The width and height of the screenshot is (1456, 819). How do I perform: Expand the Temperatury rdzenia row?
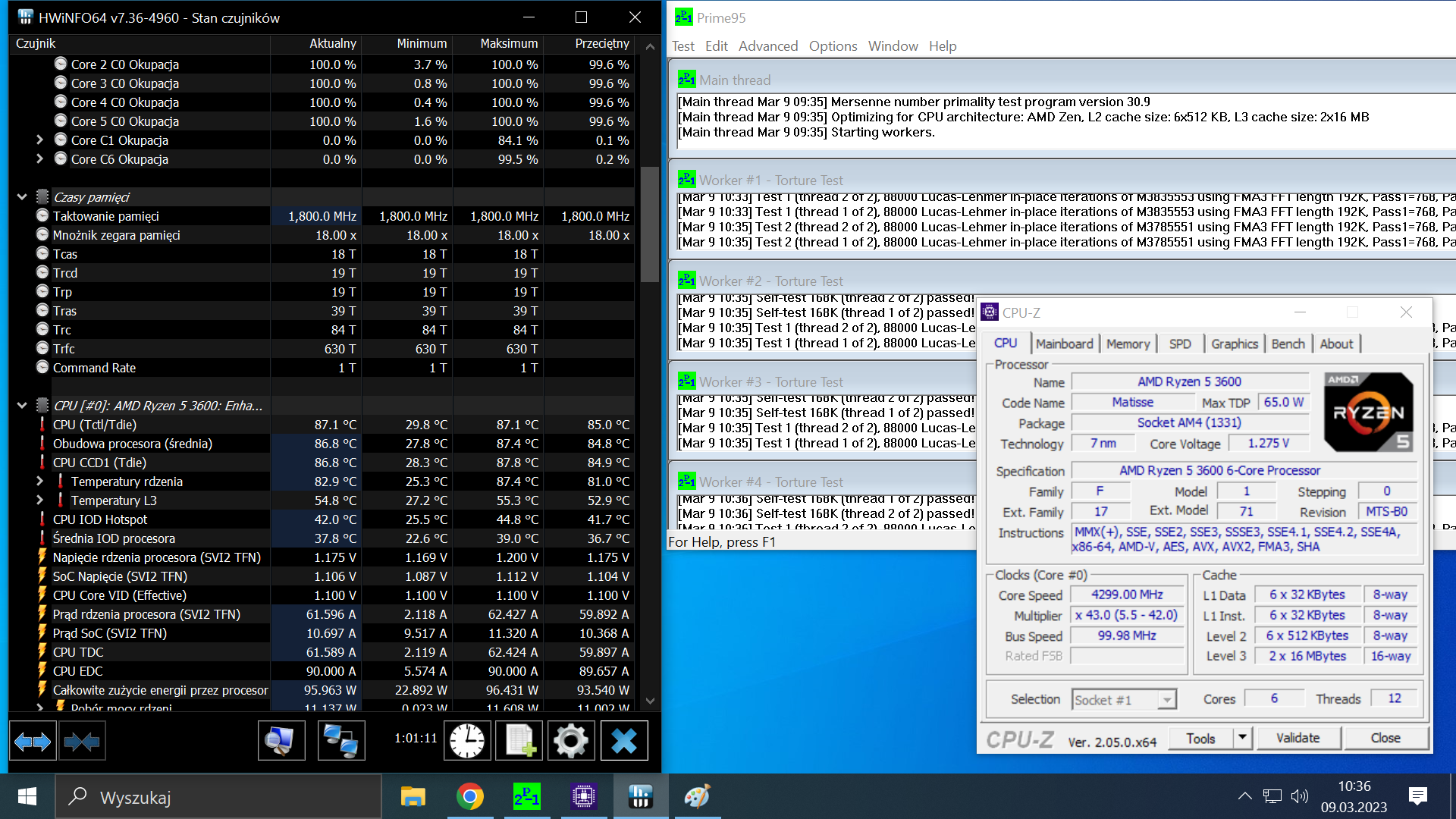tap(39, 482)
